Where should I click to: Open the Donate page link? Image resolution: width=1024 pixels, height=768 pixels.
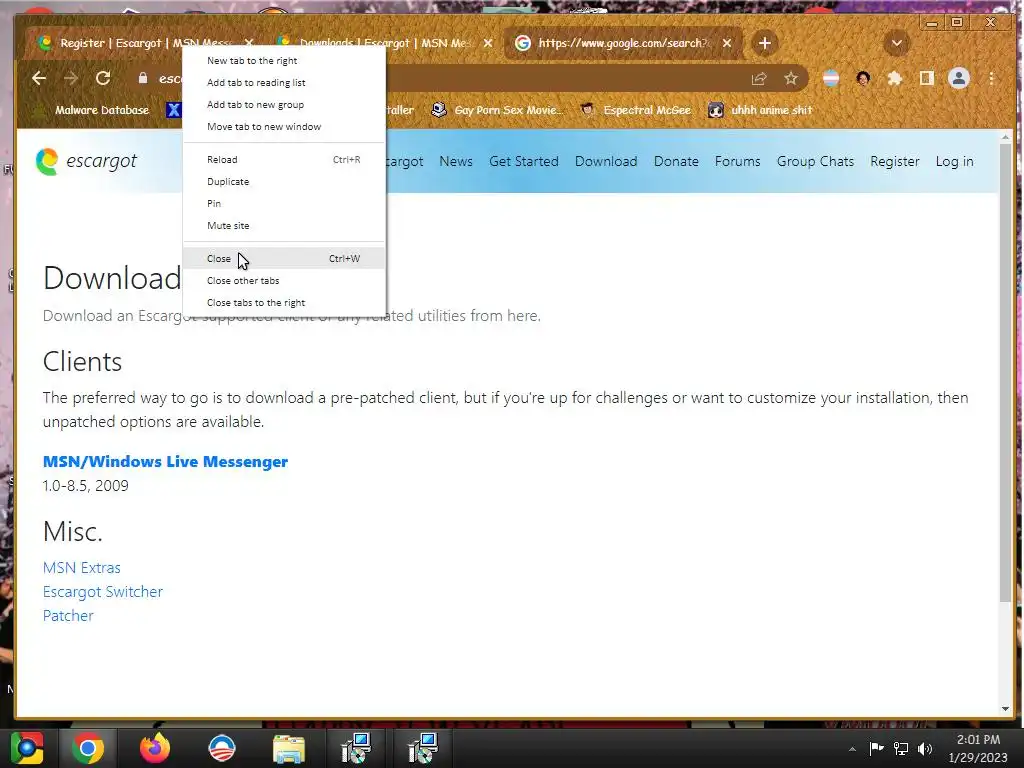point(676,161)
